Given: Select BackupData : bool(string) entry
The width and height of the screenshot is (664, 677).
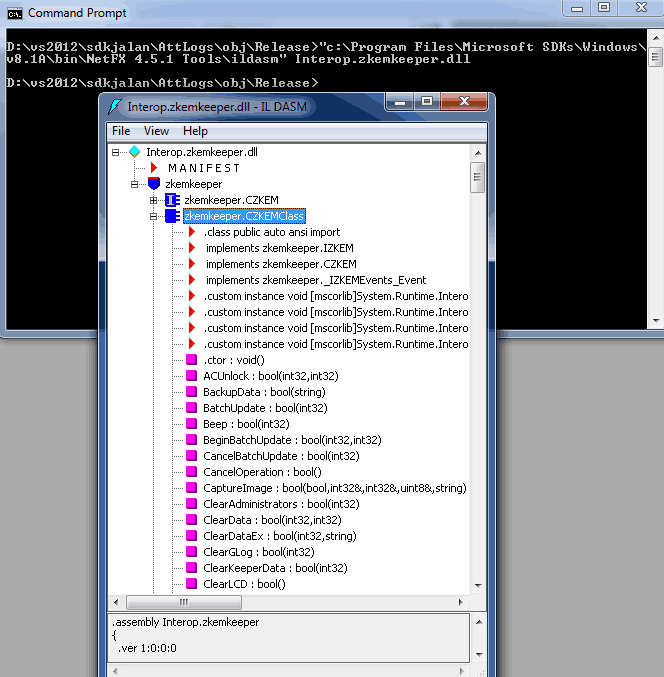Looking at the screenshot, I should coord(264,392).
